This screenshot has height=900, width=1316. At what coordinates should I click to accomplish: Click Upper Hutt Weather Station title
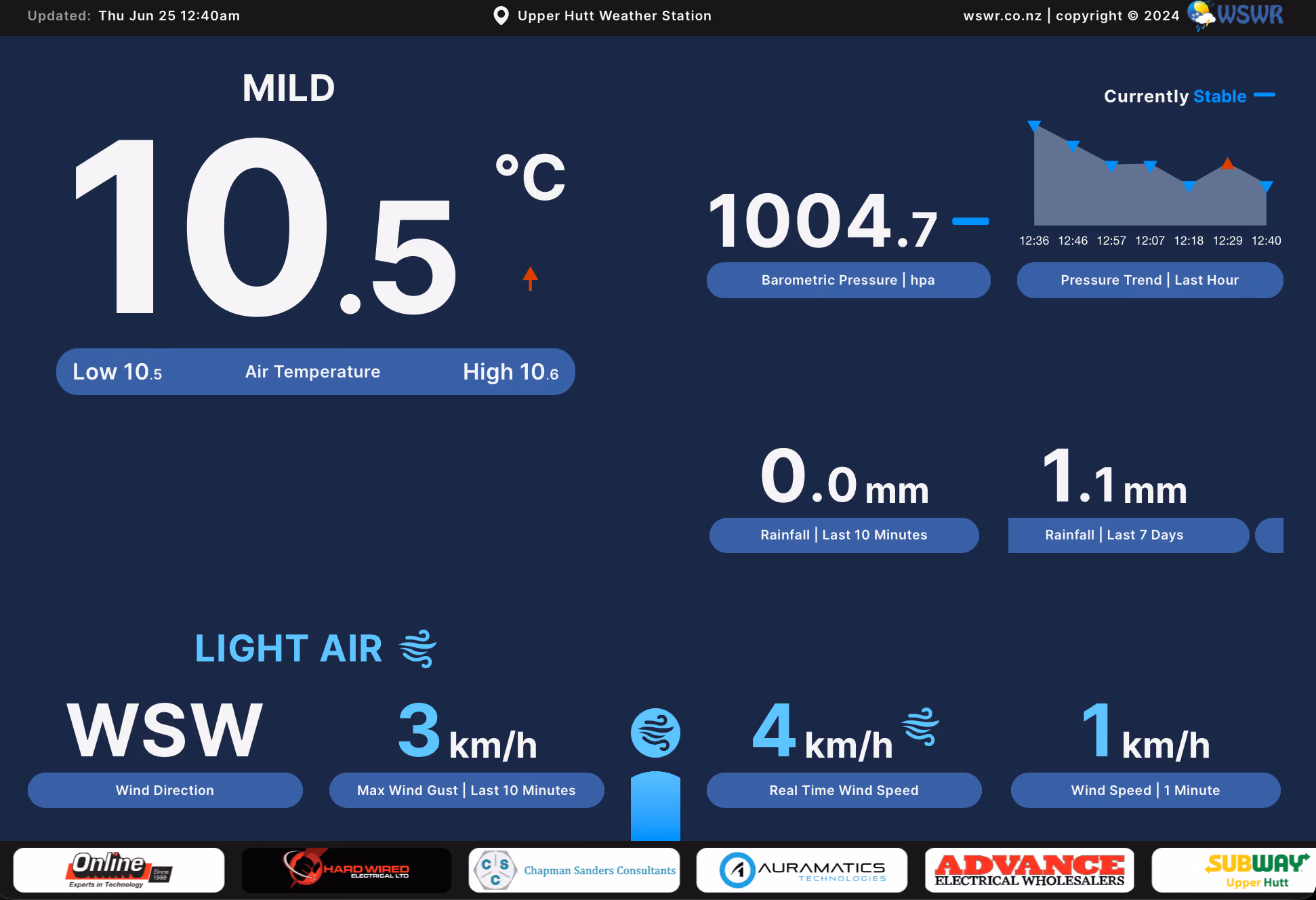(615, 16)
